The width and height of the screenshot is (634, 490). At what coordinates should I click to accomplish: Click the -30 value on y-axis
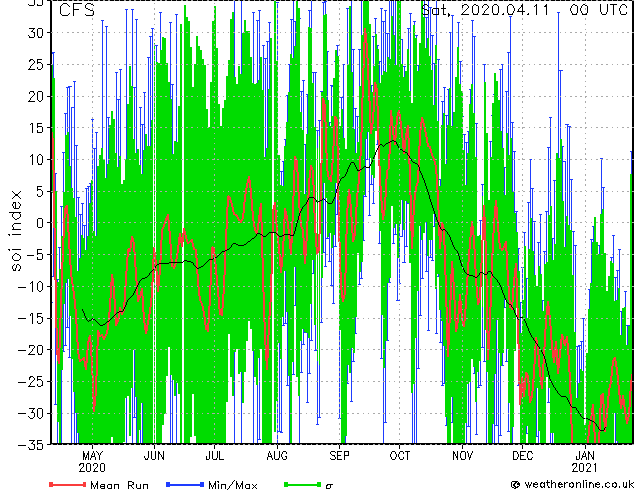(x=32, y=413)
